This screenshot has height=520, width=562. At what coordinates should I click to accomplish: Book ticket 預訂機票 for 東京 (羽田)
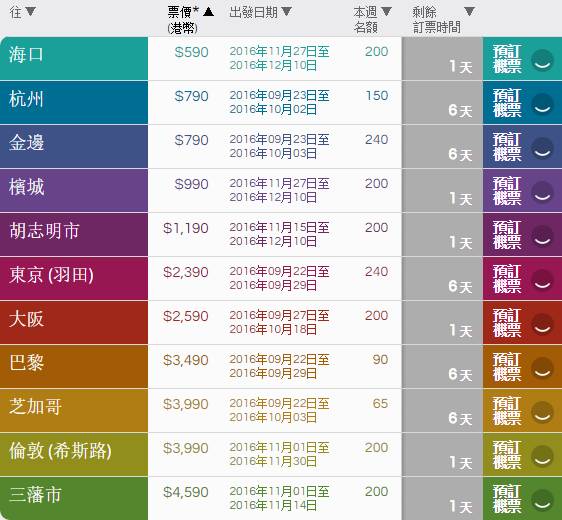[506, 279]
